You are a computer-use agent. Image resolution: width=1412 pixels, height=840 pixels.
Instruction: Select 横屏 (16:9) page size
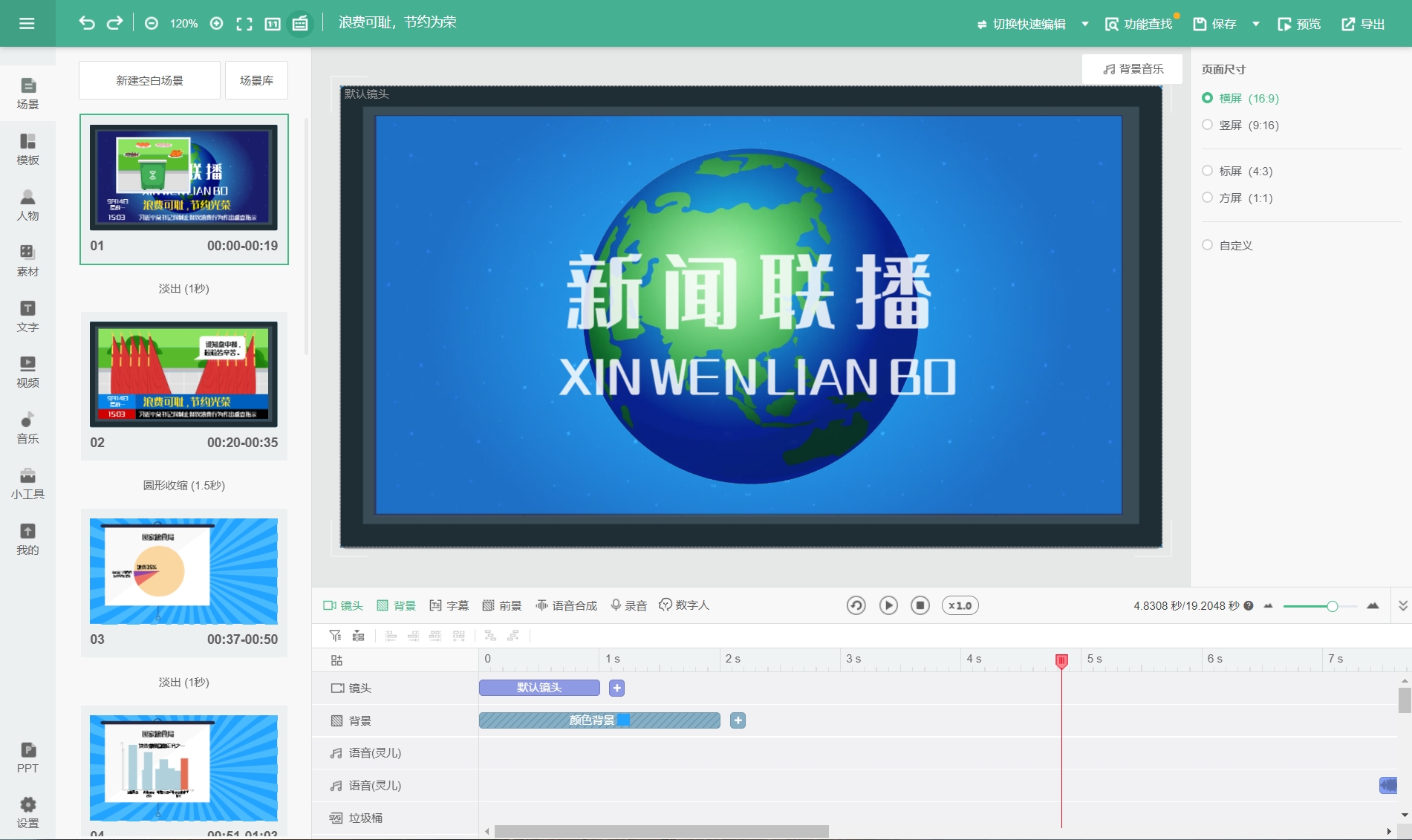point(1240,98)
